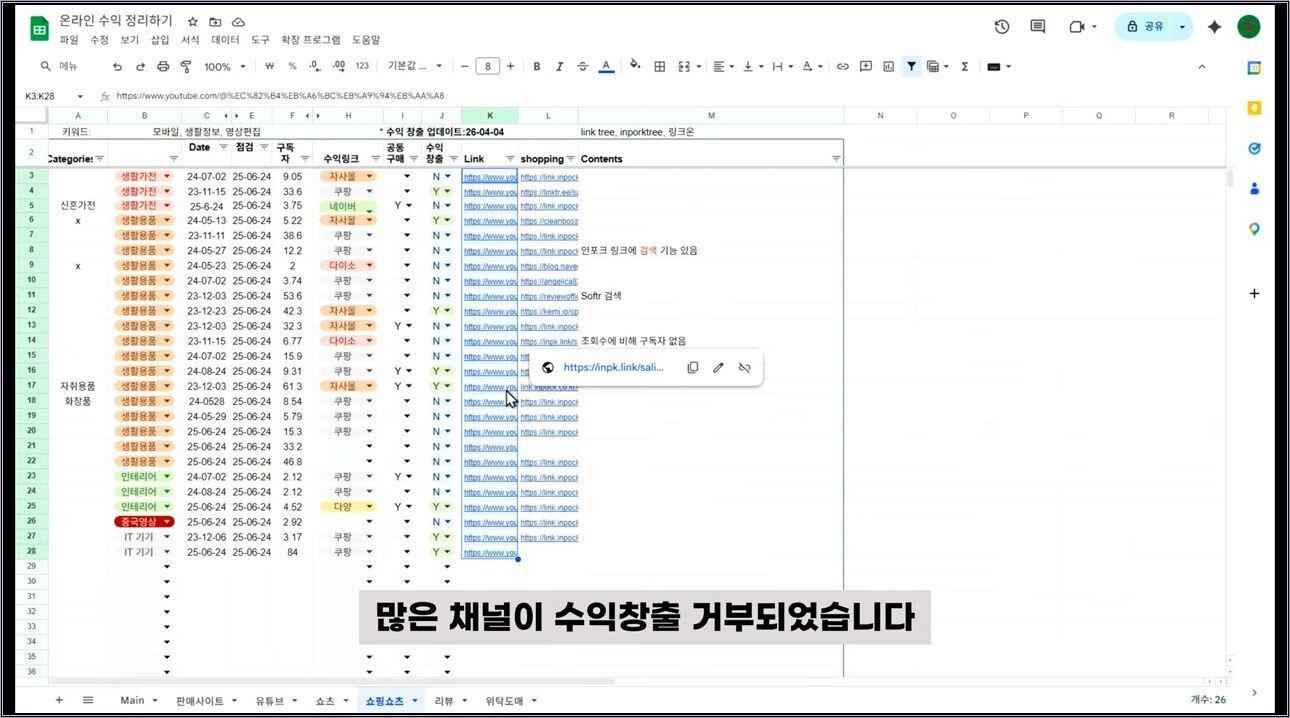Open row 3 생활가전 category dropdown

[167, 176]
